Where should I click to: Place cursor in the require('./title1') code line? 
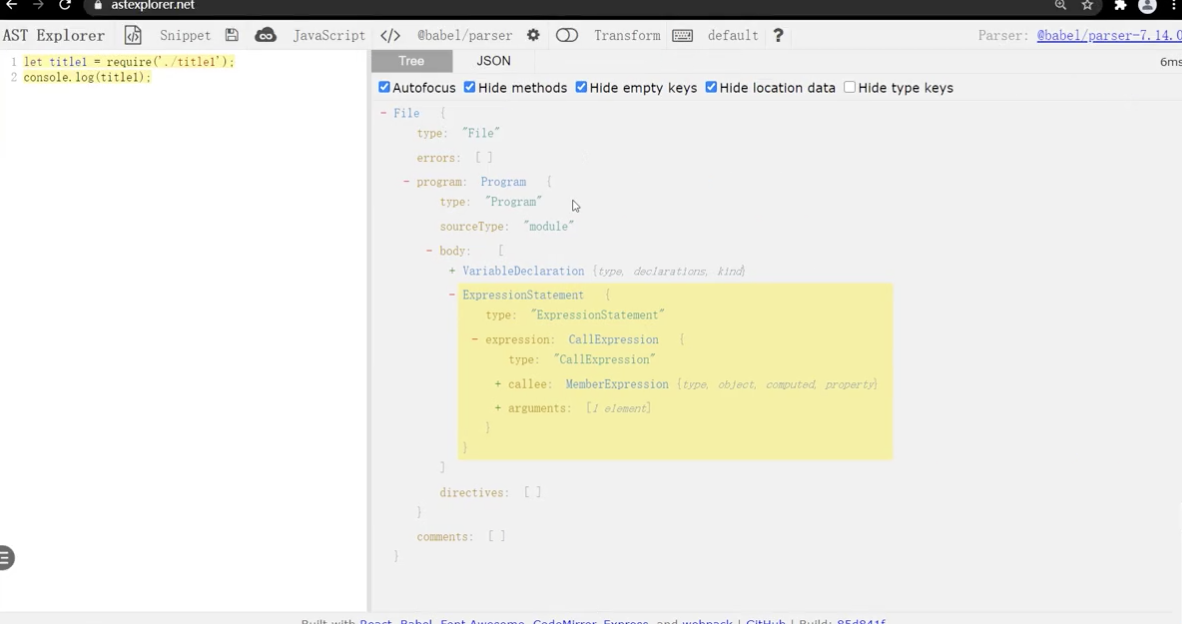pos(129,62)
